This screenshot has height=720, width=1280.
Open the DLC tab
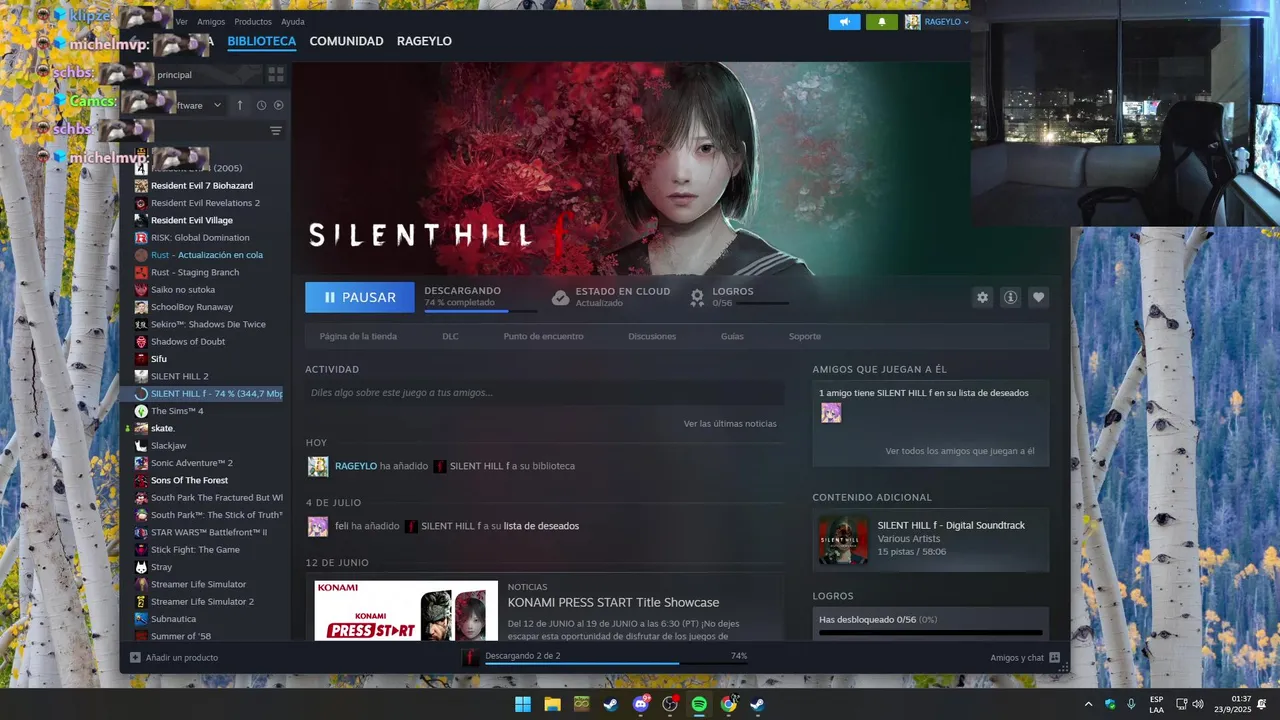[450, 336]
